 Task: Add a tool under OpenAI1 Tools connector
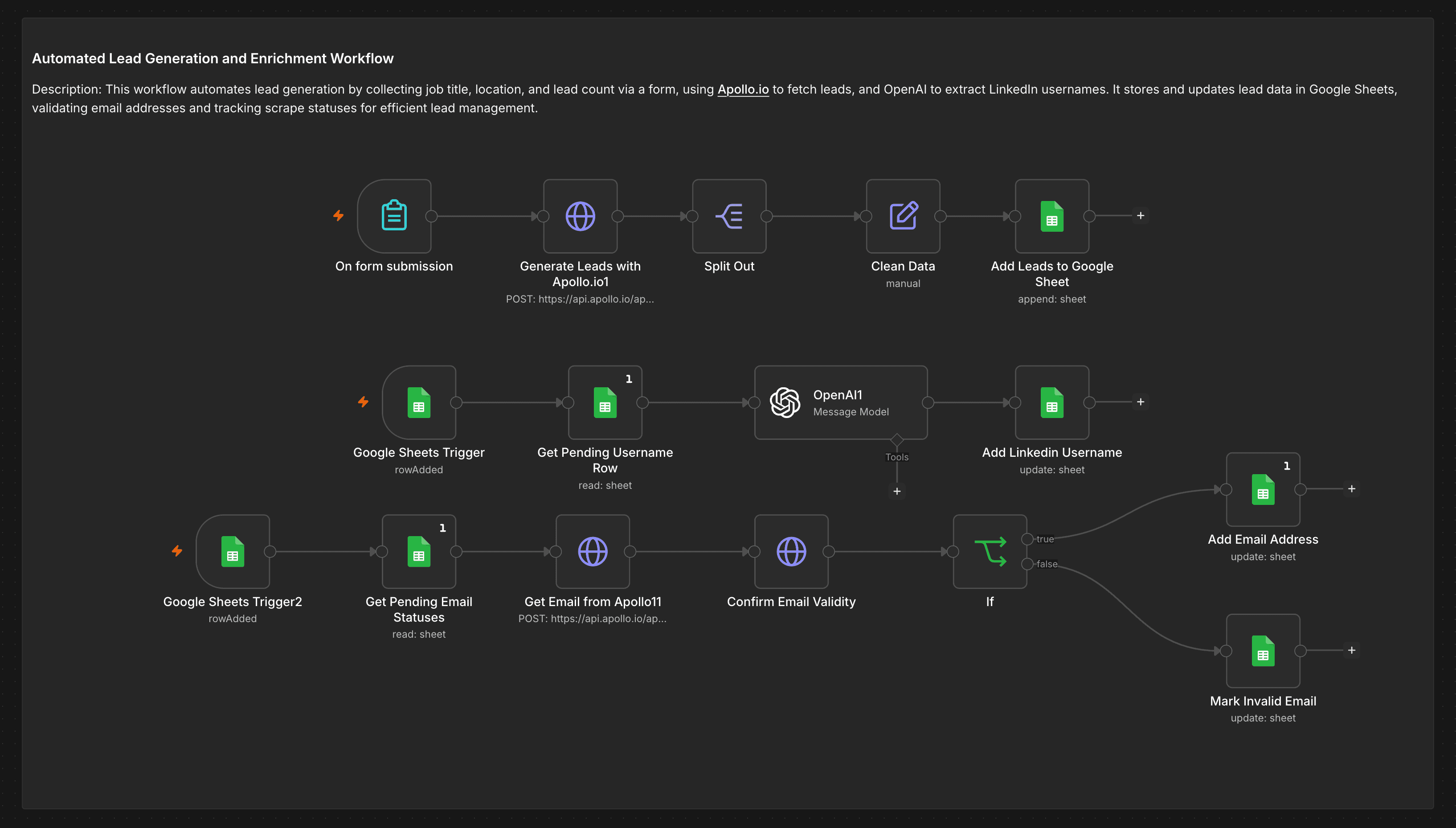pyautogui.click(x=896, y=492)
